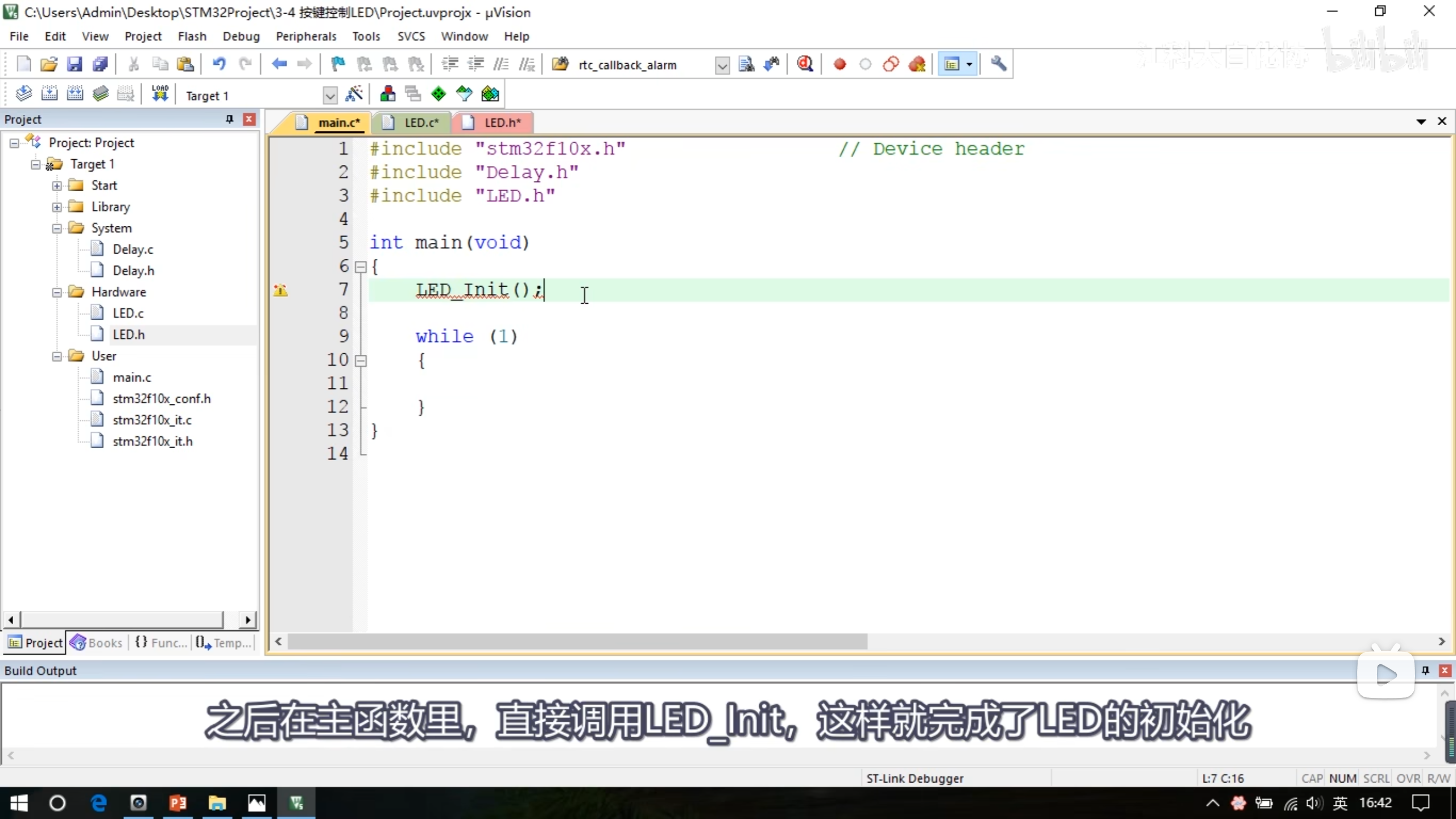
Task: Open the Flash menu
Action: coord(192,36)
